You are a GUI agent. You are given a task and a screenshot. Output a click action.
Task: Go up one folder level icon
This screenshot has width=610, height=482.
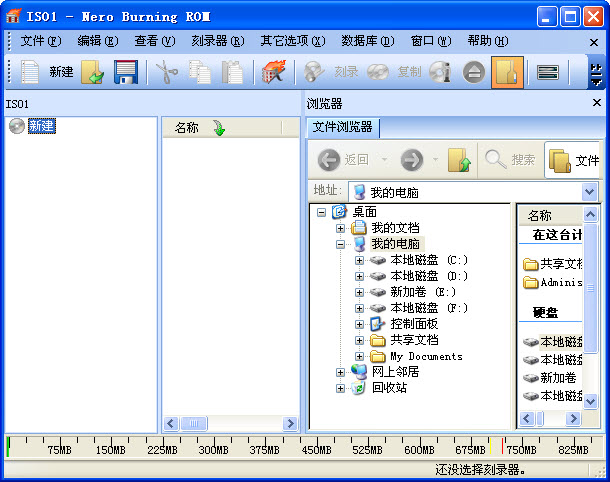[x=459, y=160]
